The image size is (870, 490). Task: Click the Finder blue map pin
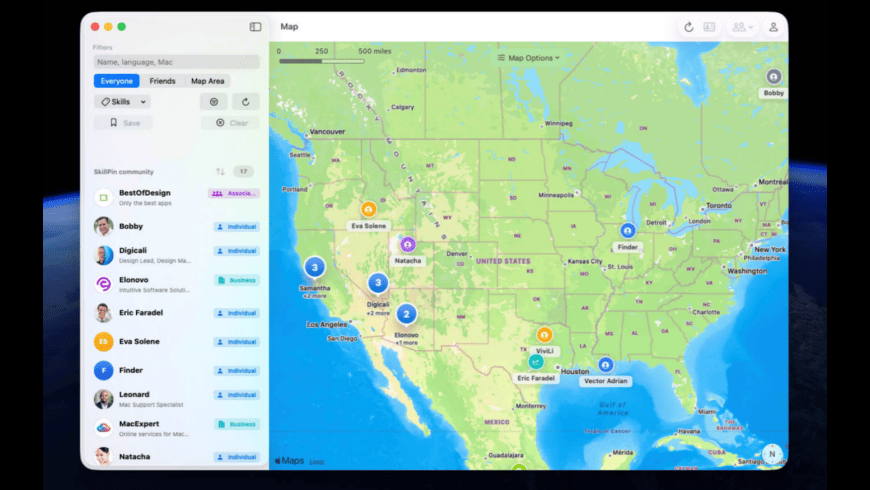[628, 230]
